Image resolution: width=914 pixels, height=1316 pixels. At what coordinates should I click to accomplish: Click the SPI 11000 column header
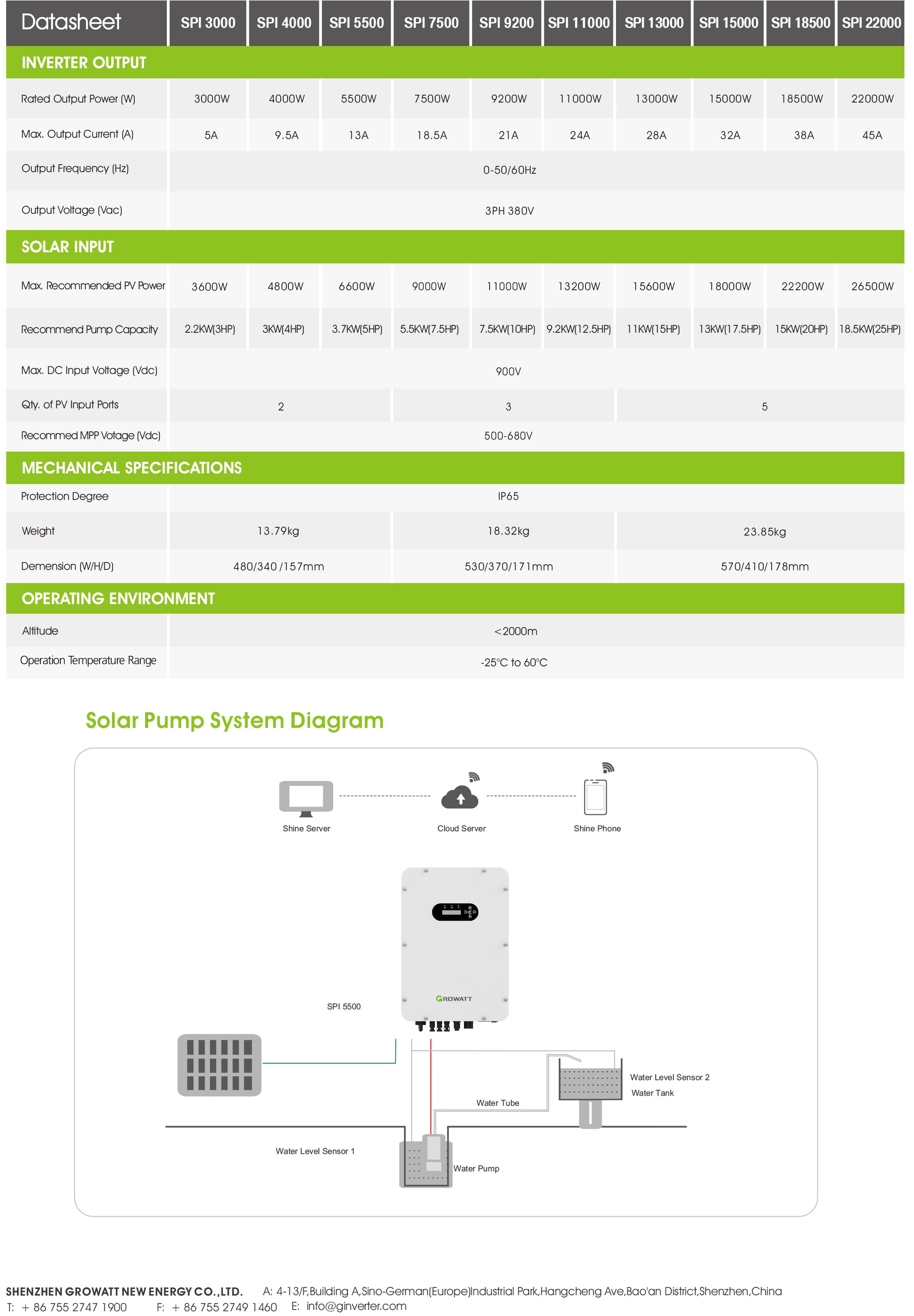[578, 23]
